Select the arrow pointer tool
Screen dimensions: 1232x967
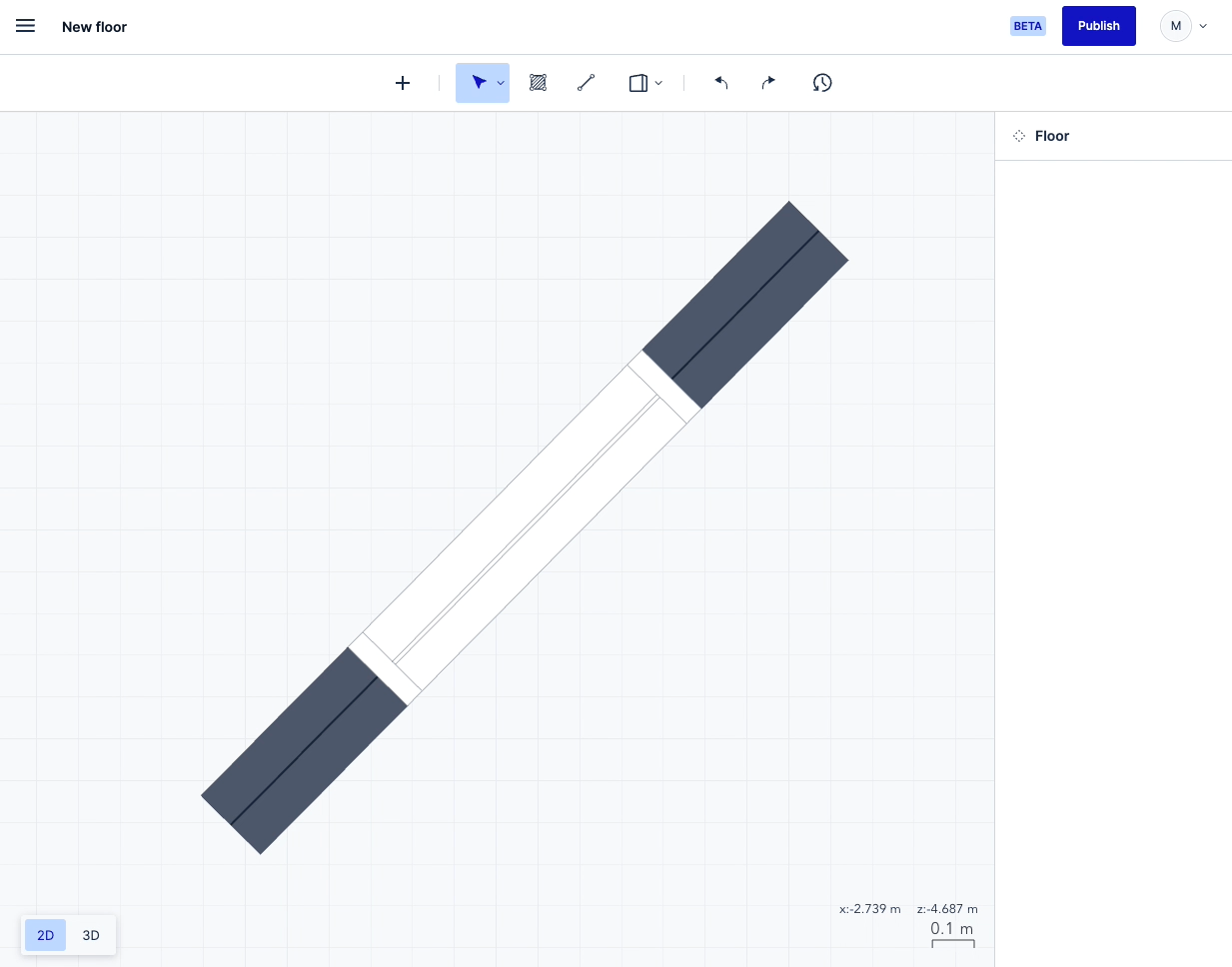[479, 83]
